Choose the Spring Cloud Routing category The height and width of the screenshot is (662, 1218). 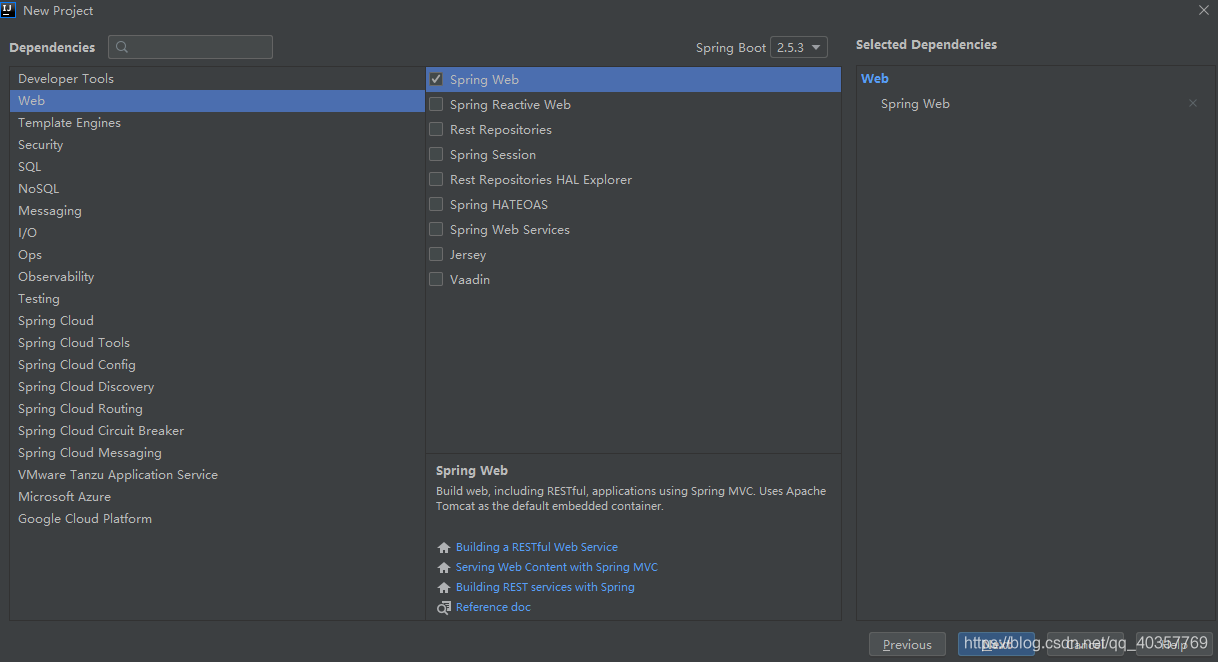pyautogui.click(x=217, y=409)
